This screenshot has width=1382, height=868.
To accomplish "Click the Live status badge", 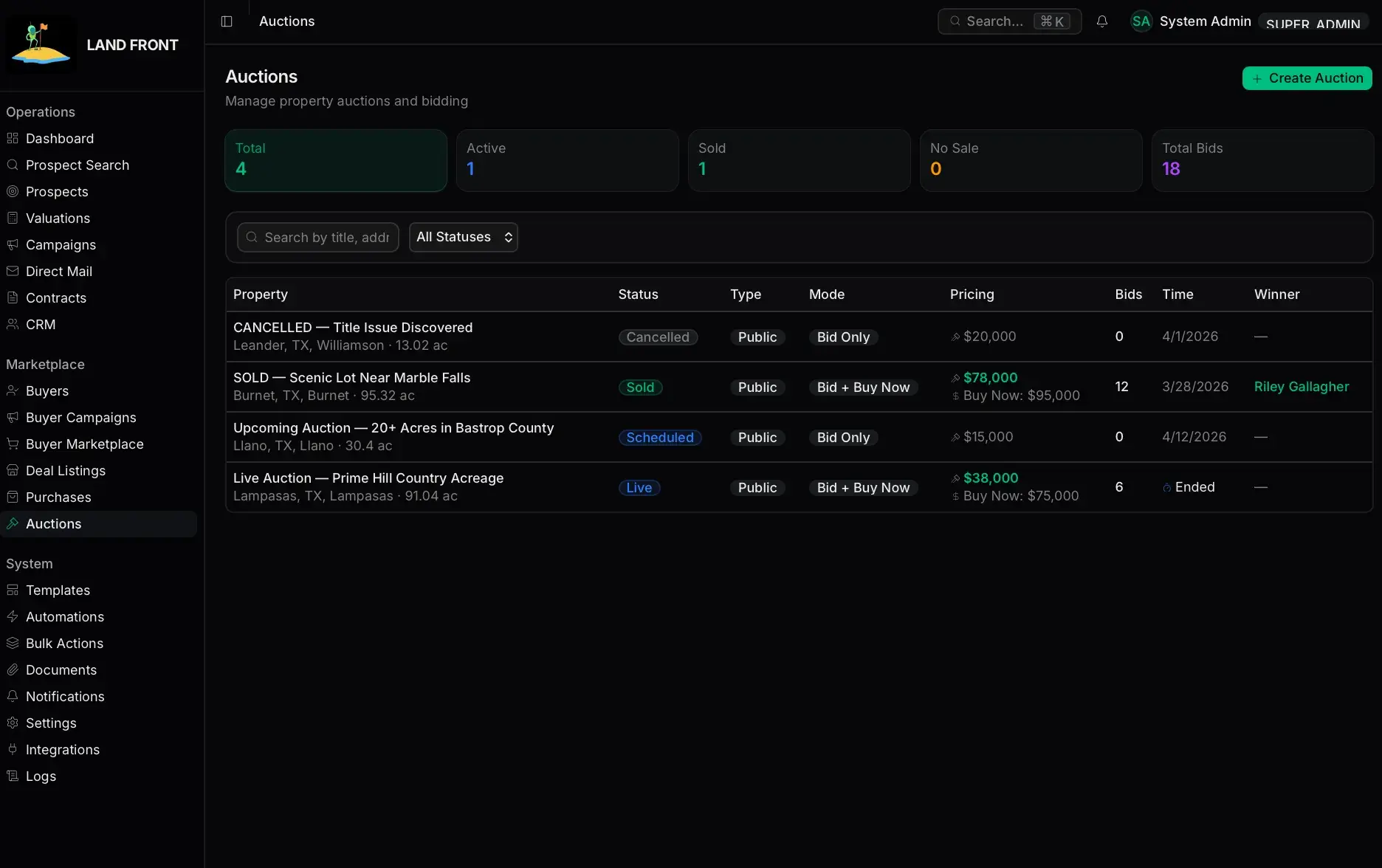I will 639,487.
